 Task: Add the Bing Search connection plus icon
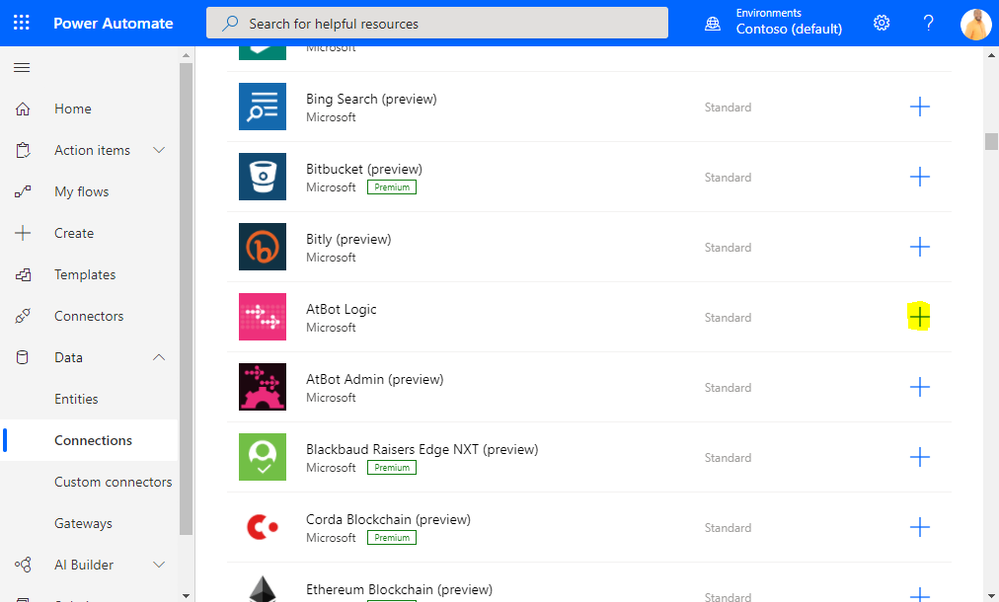pyautogui.click(x=920, y=107)
